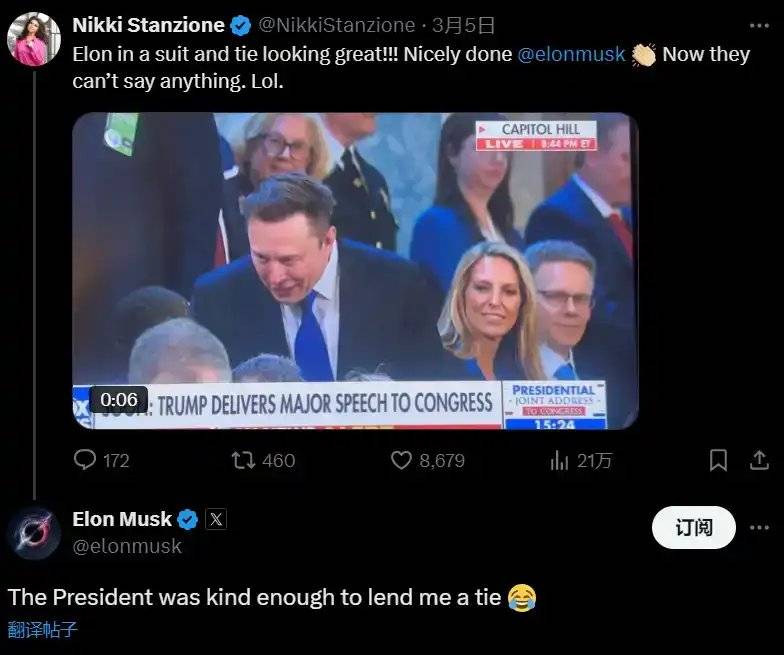Play the Capitol Hill video
This screenshot has height=655, width=784.
pyautogui.click(x=355, y=270)
